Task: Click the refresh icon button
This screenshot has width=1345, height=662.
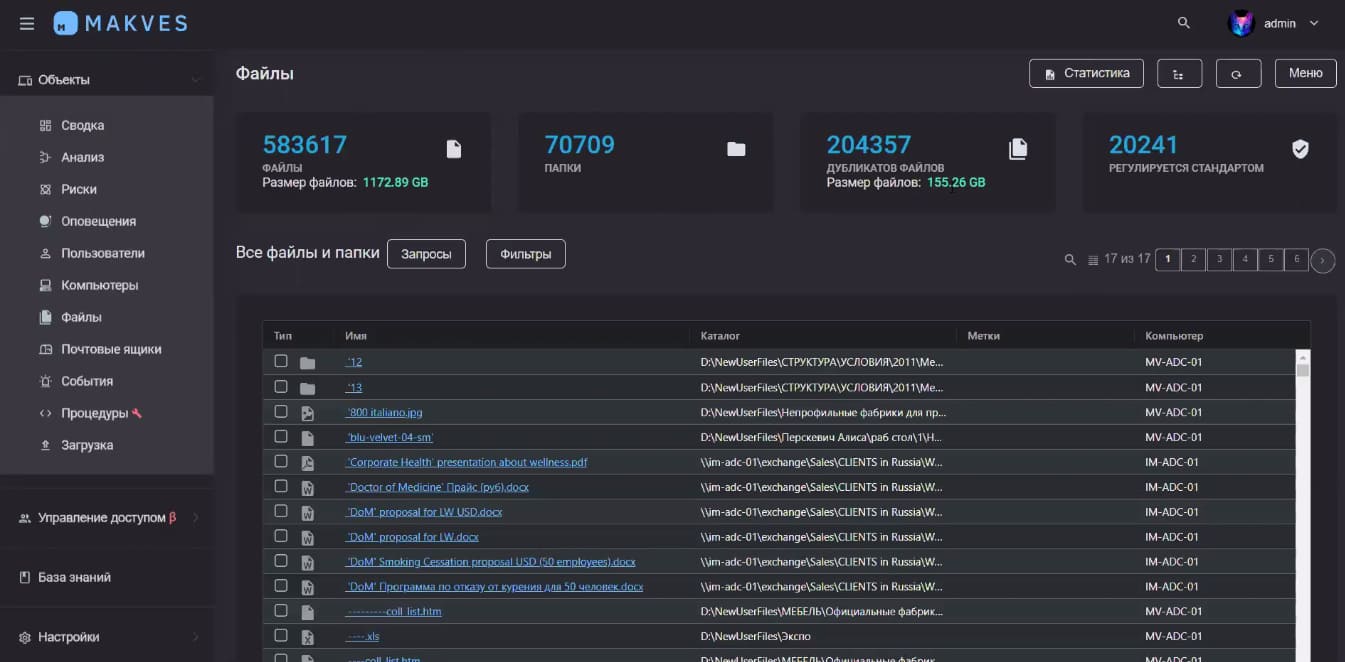Action: pyautogui.click(x=1237, y=74)
